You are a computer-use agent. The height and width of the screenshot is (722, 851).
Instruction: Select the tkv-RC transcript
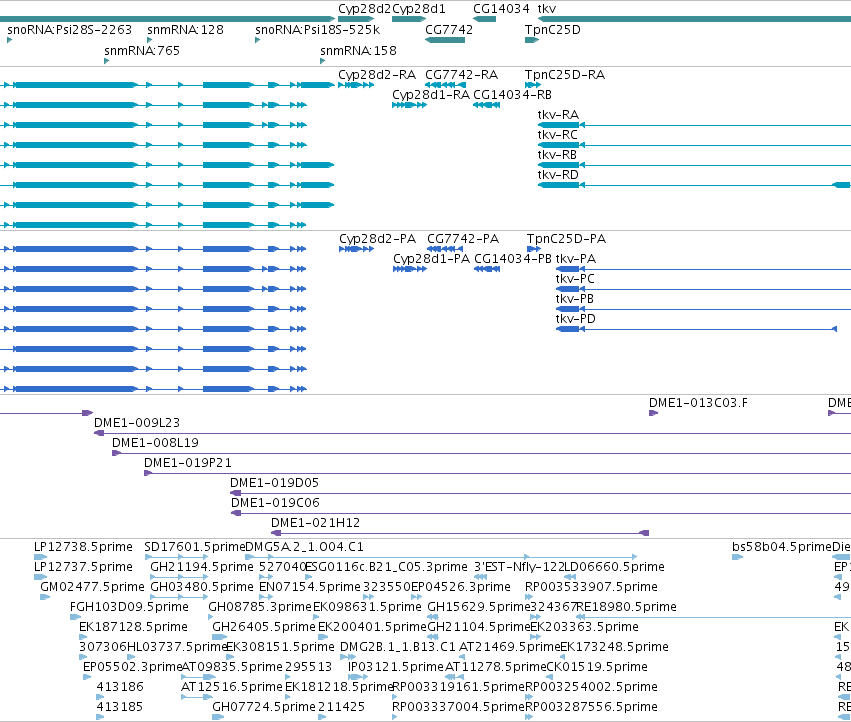(x=557, y=135)
